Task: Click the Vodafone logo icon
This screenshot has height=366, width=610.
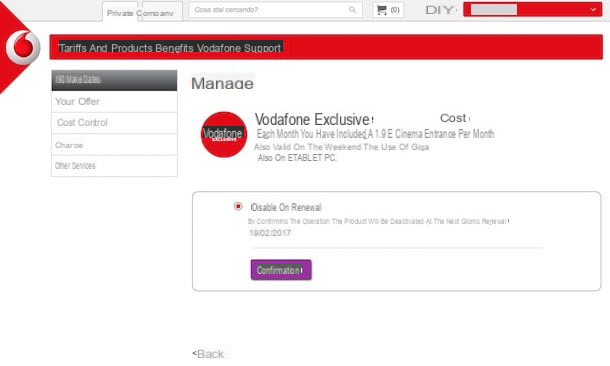Action: [x=23, y=48]
